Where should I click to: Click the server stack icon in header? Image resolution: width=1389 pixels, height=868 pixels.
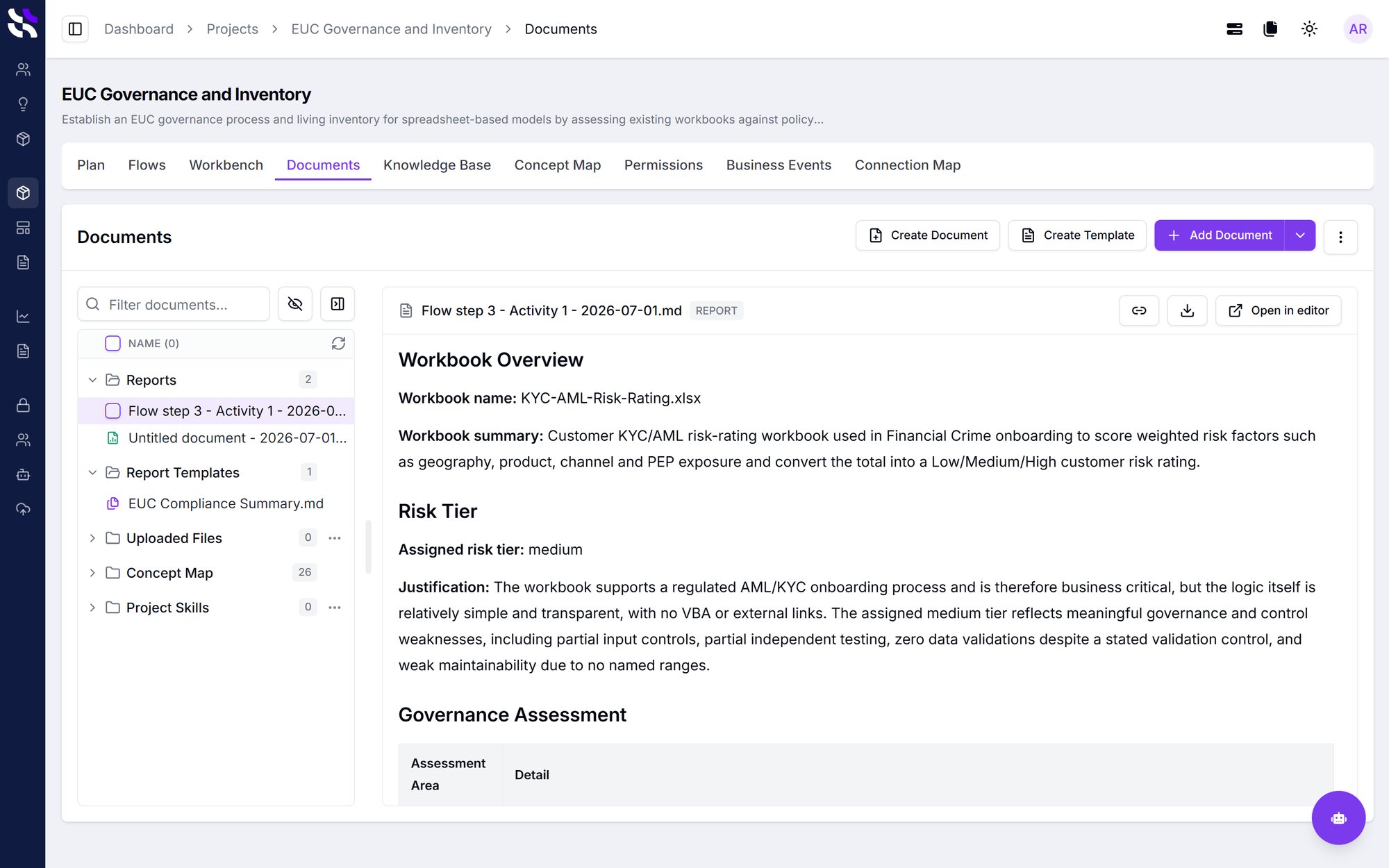click(x=1234, y=29)
